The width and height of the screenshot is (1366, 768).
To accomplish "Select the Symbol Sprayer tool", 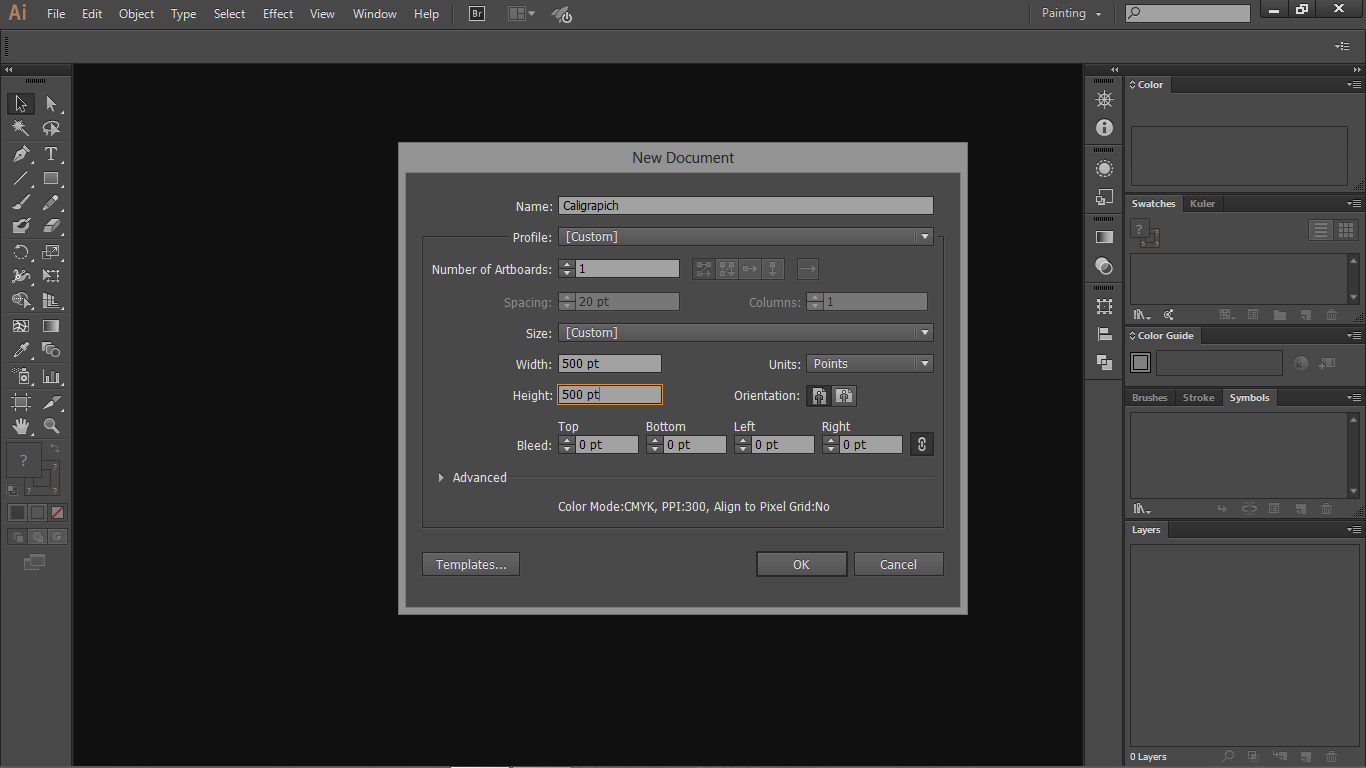I will (x=21, y=377).
